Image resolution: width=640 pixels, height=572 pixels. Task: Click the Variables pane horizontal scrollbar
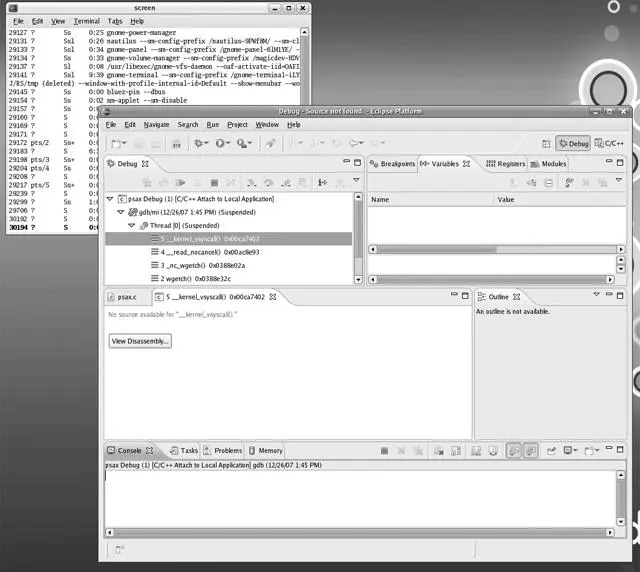point(490,279)
